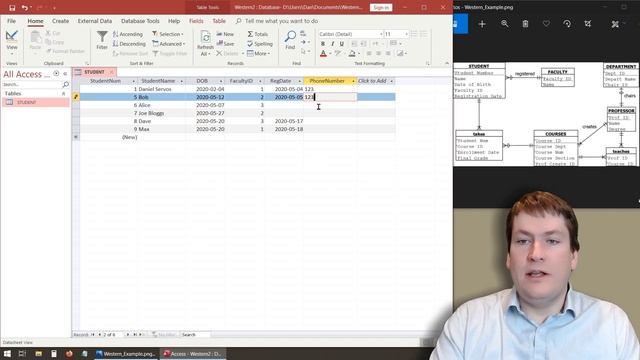Expand the font name combo box
This screenshot has height=360, width=640.
[x=381, y=34]
